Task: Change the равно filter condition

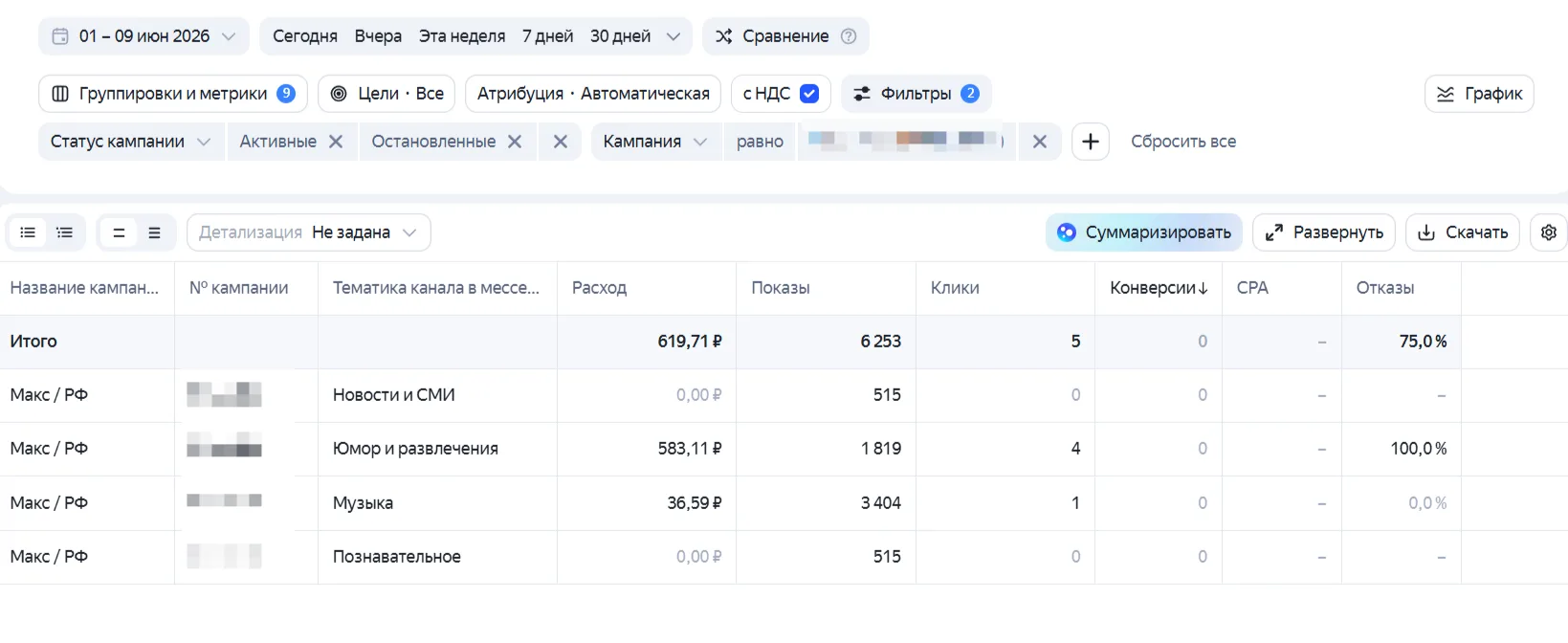Action: coord(760,142)
